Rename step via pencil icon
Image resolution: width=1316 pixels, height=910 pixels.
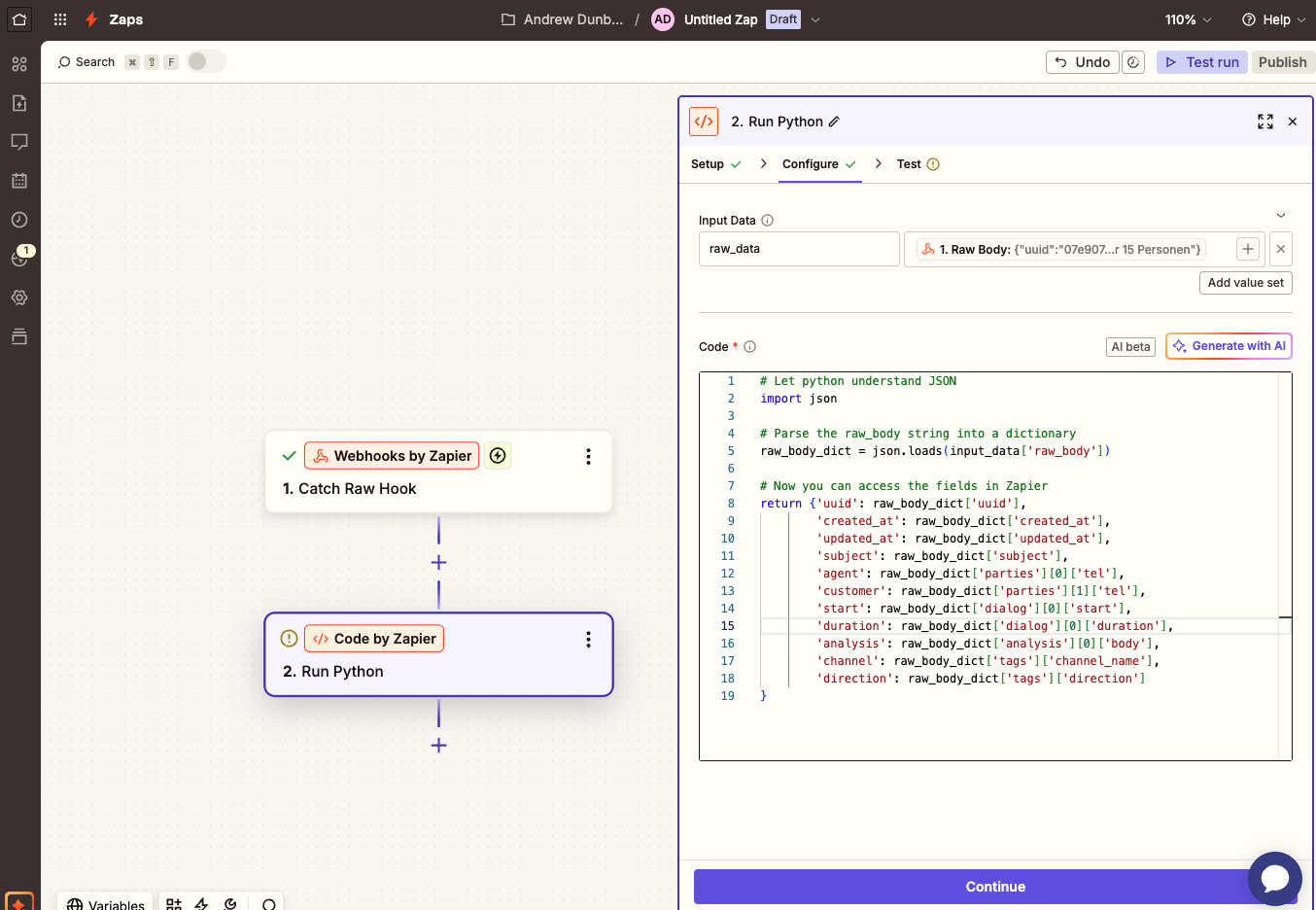834,122
